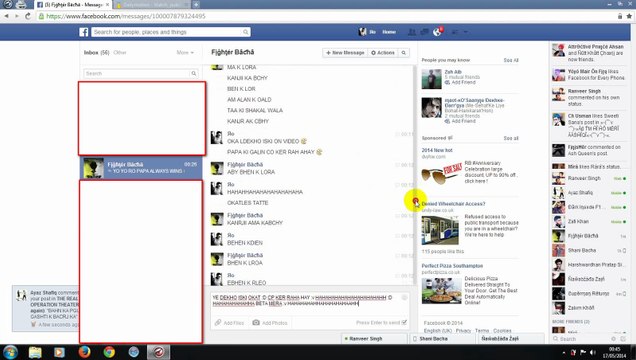636x360 pixels.
Task: Open the emoticon picker in message box
Action: point(404,298)
